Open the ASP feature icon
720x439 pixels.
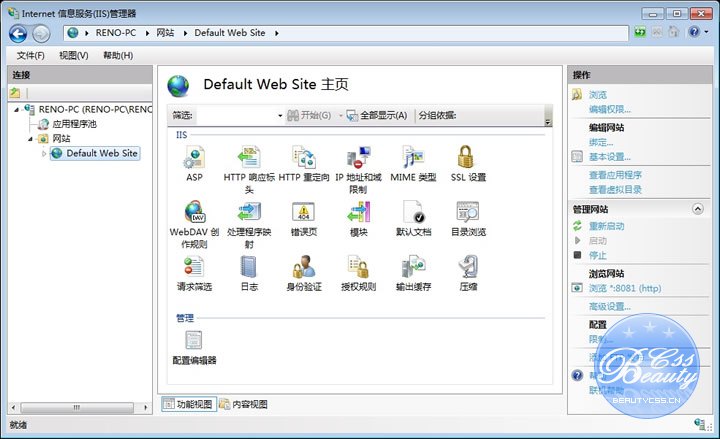coord(194,158)
